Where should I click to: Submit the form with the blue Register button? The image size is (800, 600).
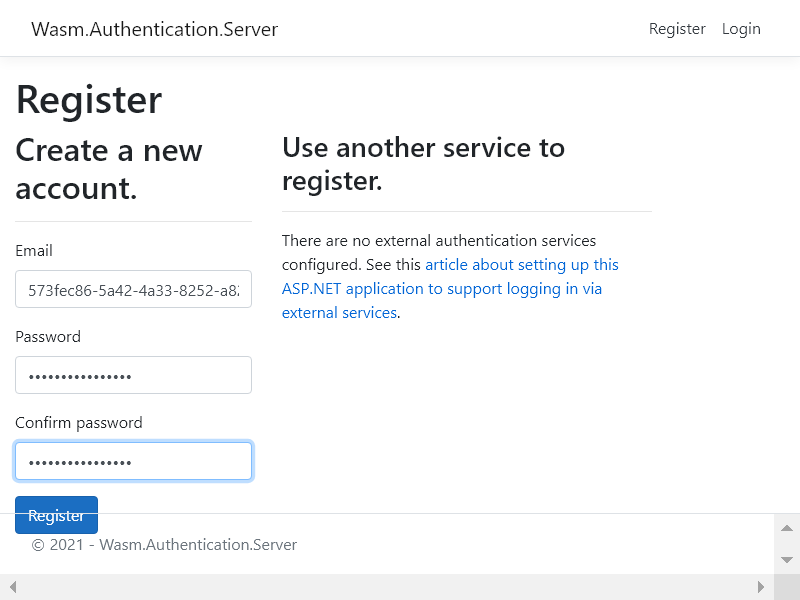point(56,515)
